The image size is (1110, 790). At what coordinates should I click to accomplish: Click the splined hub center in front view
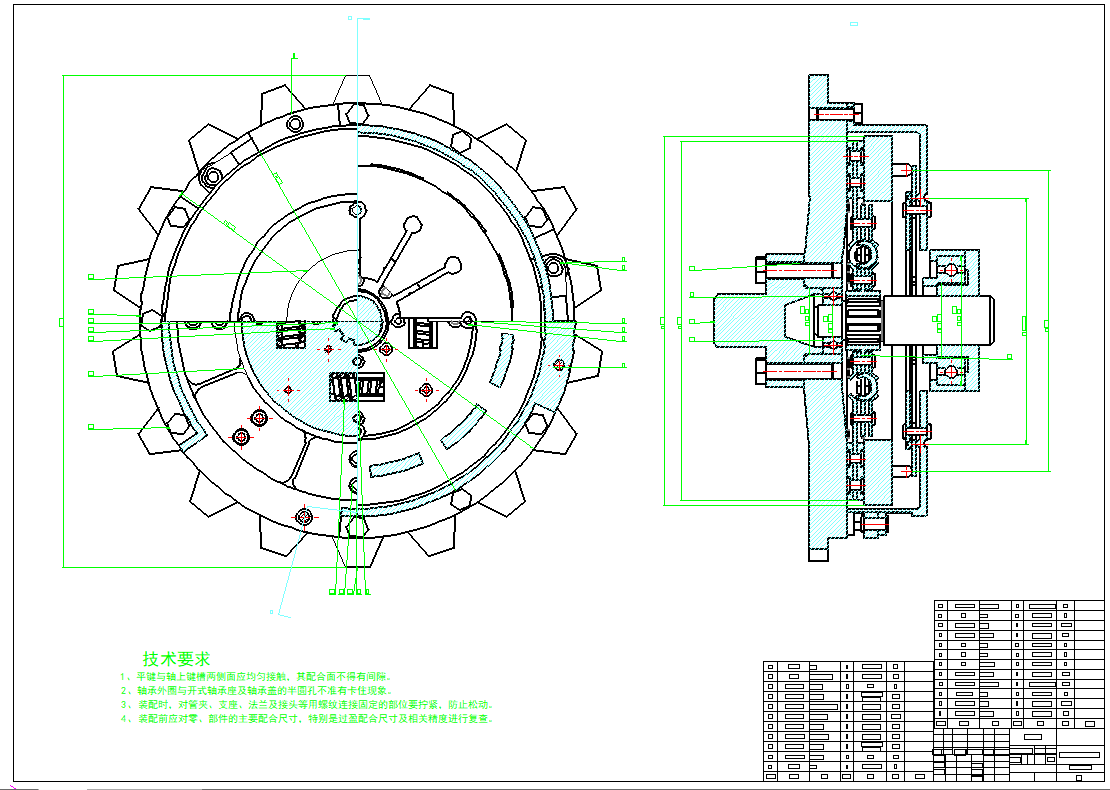[x=357, y=319]
